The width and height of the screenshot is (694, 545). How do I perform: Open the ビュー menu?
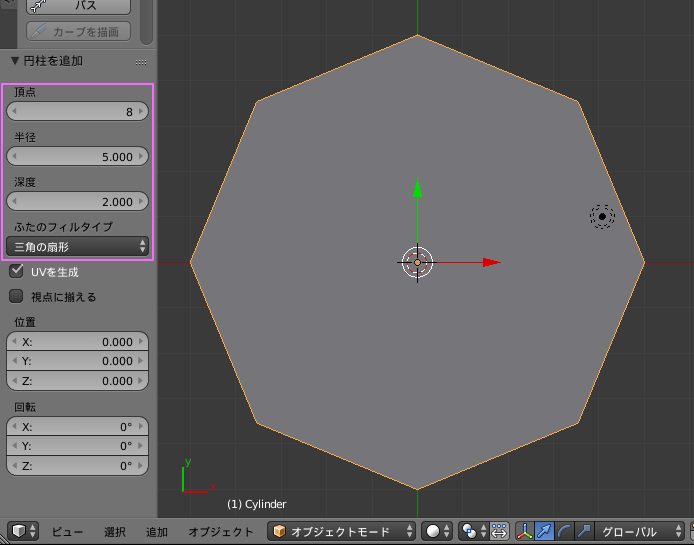point(67,531)
